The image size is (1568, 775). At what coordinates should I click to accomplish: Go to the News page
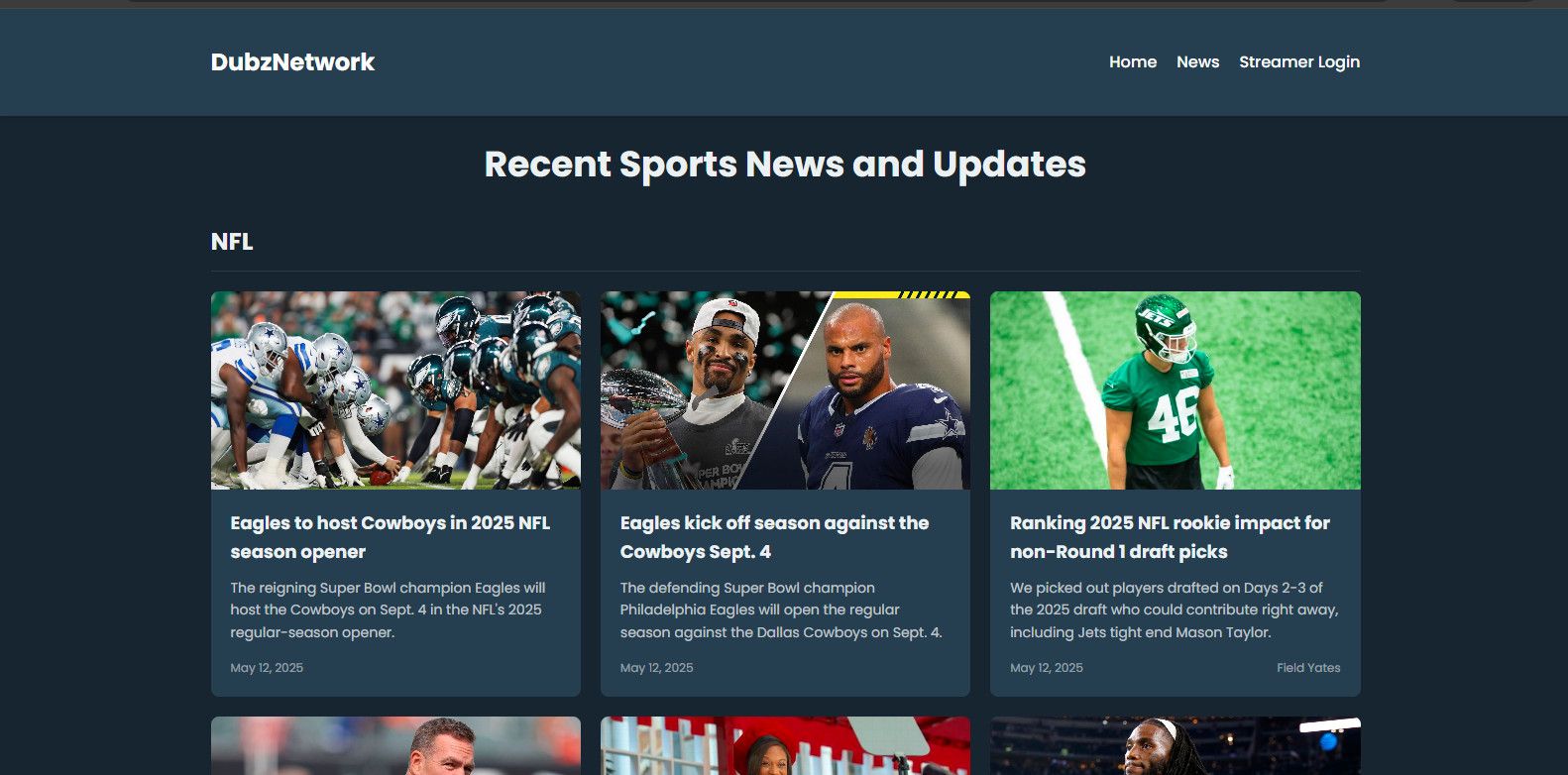coord(1197,62)
